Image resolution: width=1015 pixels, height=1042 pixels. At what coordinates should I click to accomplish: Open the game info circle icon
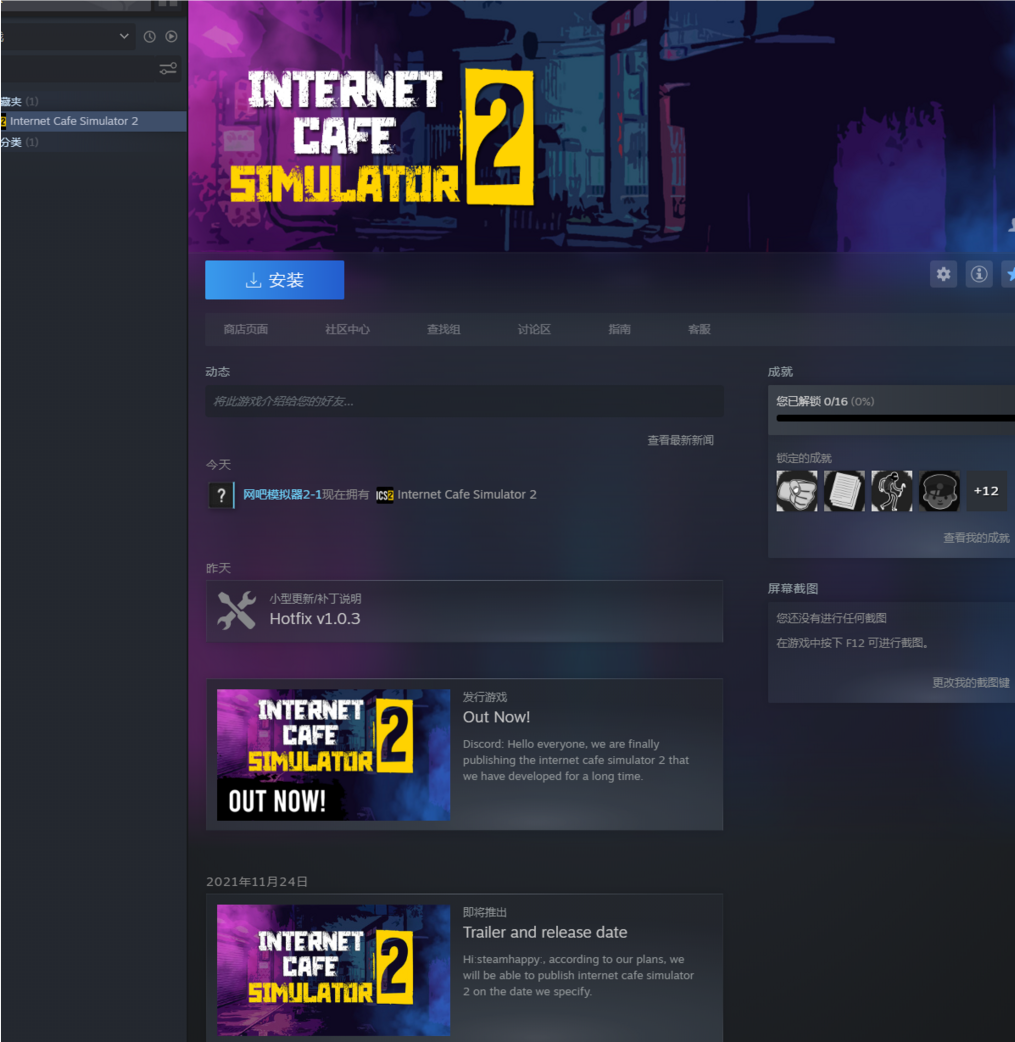(979, 274)
